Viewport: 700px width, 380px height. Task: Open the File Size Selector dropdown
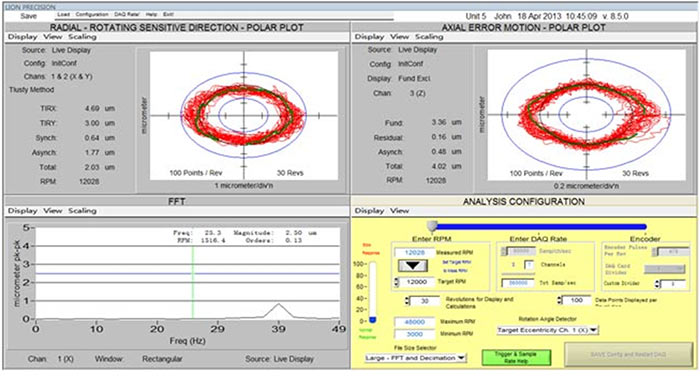click(x=415, y=358)
